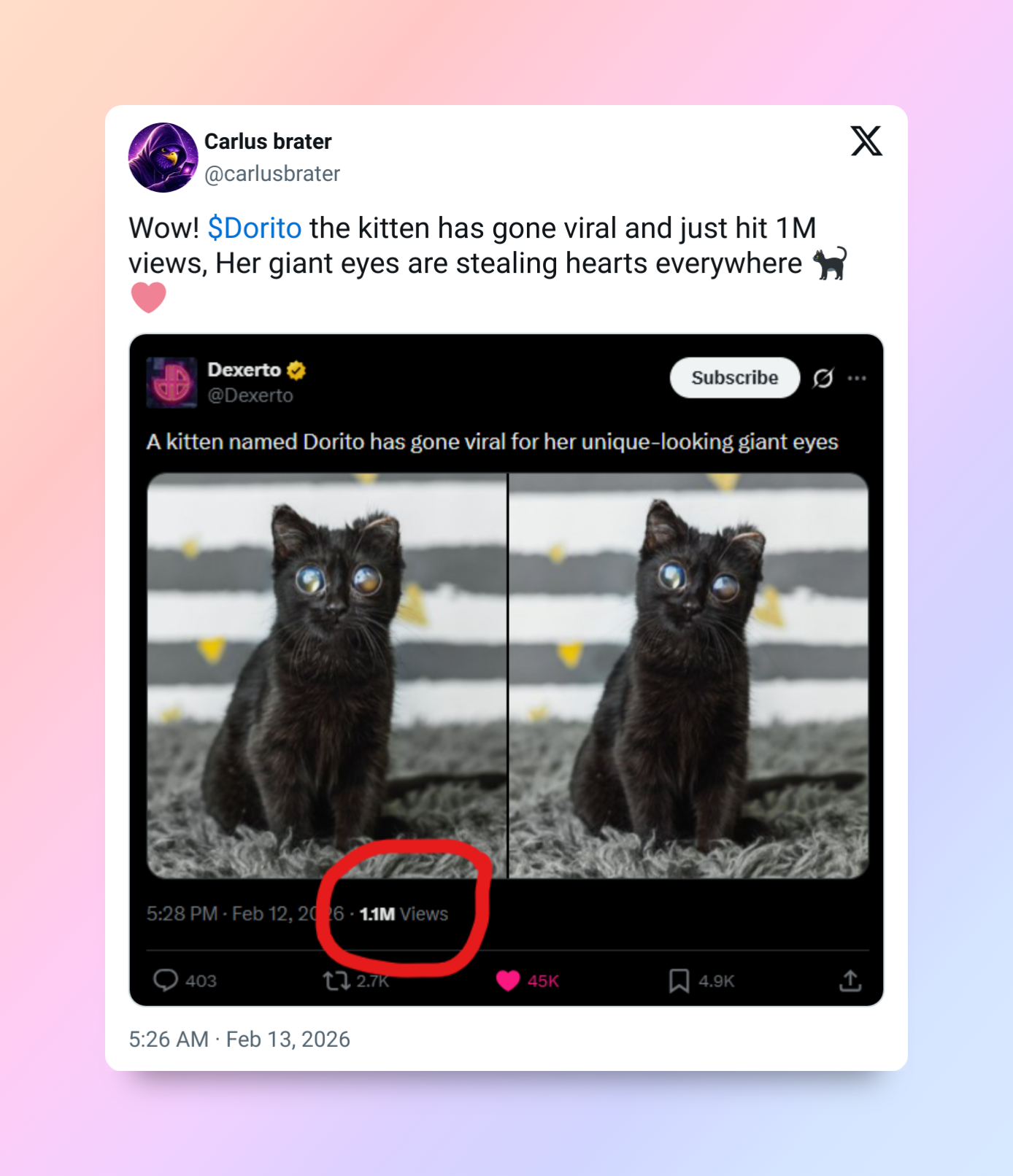Click the X logo icon
Viewport: 1013px width, 1176px height.
click(866, 141)
